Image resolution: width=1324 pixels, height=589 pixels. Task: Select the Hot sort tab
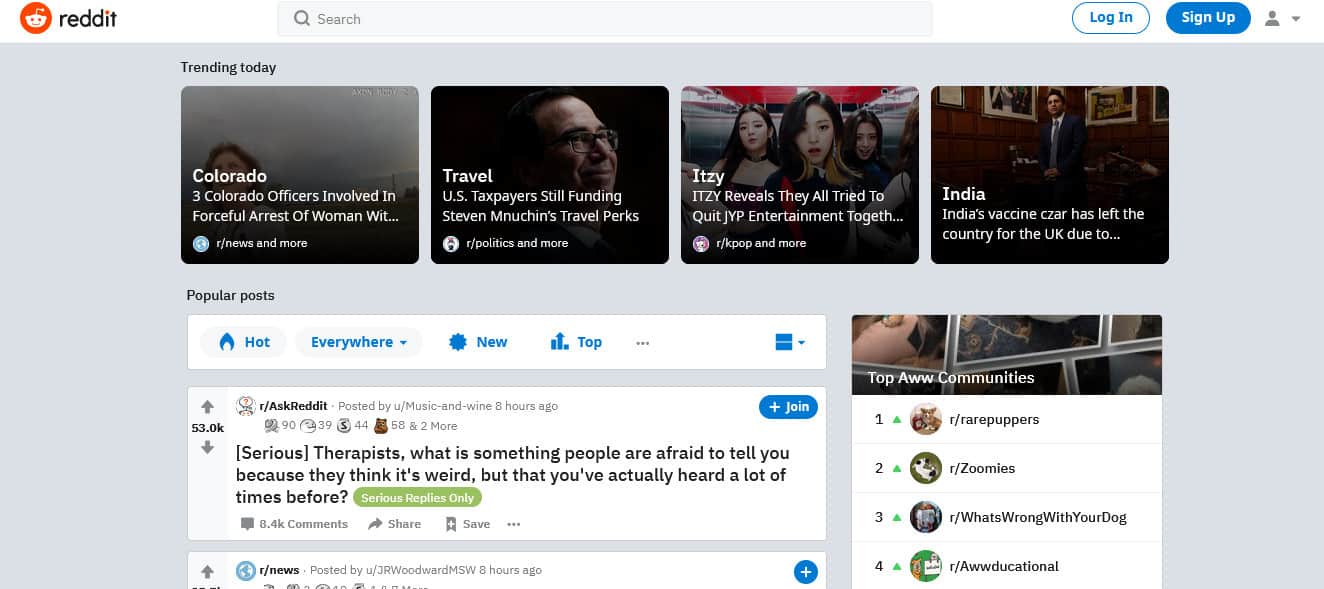coord(243,342)
